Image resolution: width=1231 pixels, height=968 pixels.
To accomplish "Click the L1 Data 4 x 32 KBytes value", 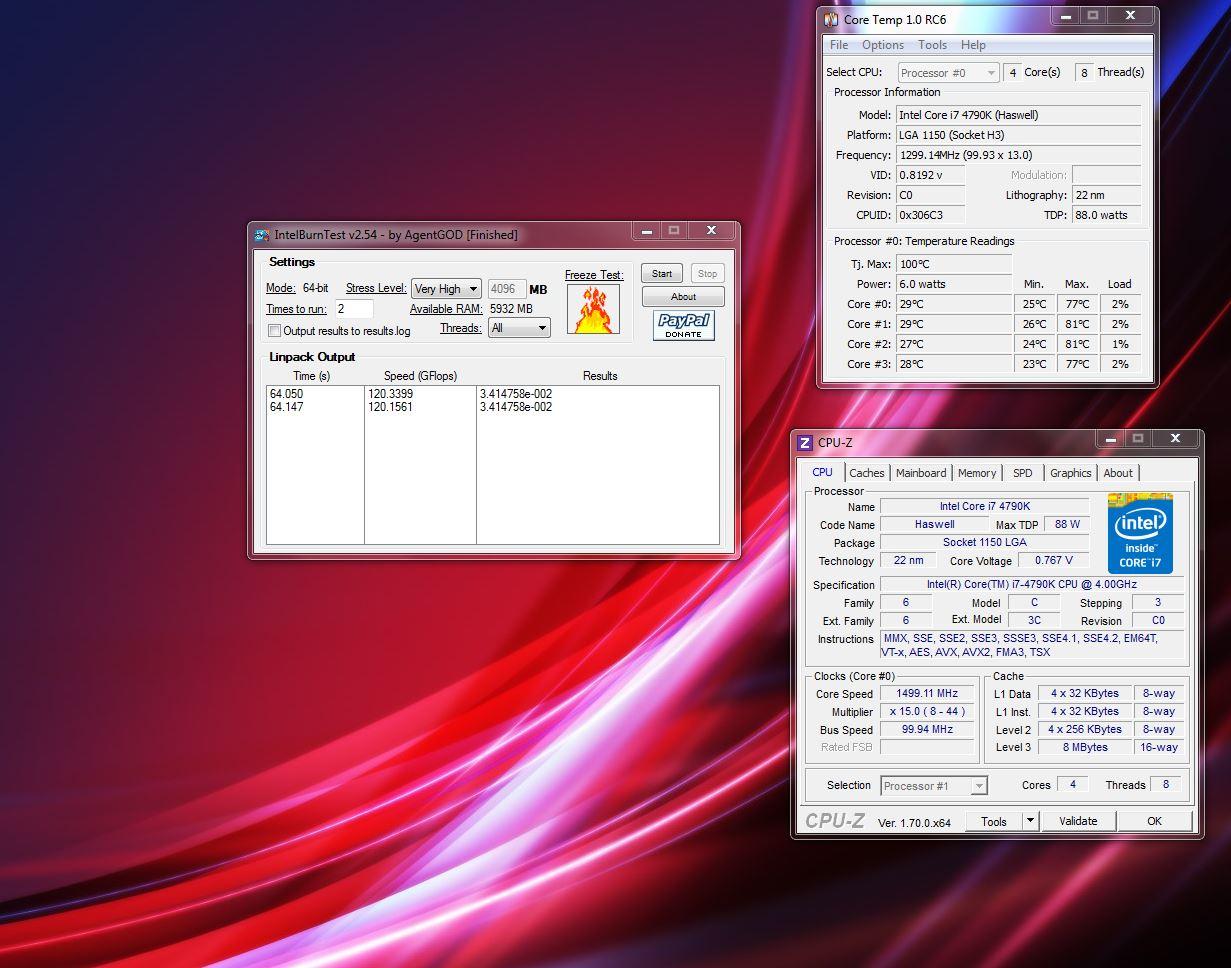I will coord(1085,694).
